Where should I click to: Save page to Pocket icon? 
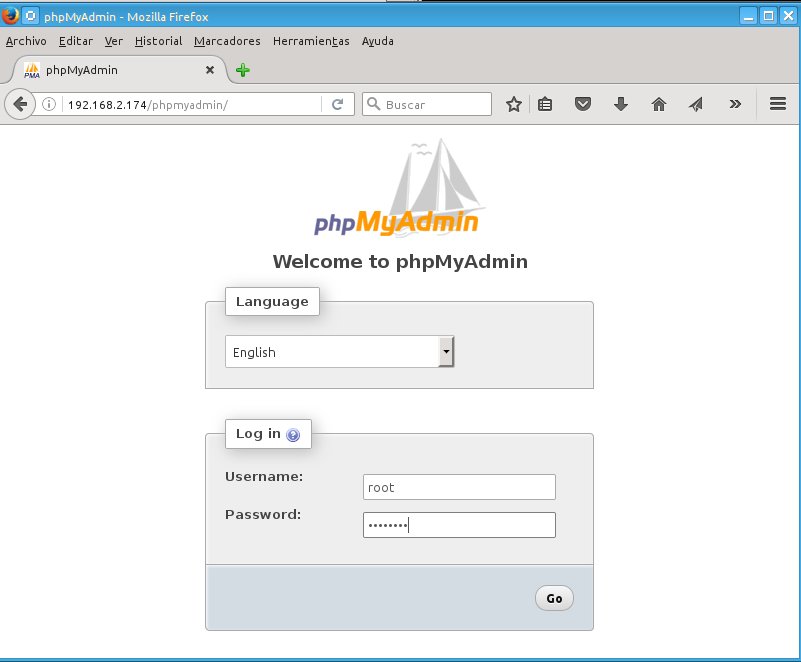coord(583,104)
